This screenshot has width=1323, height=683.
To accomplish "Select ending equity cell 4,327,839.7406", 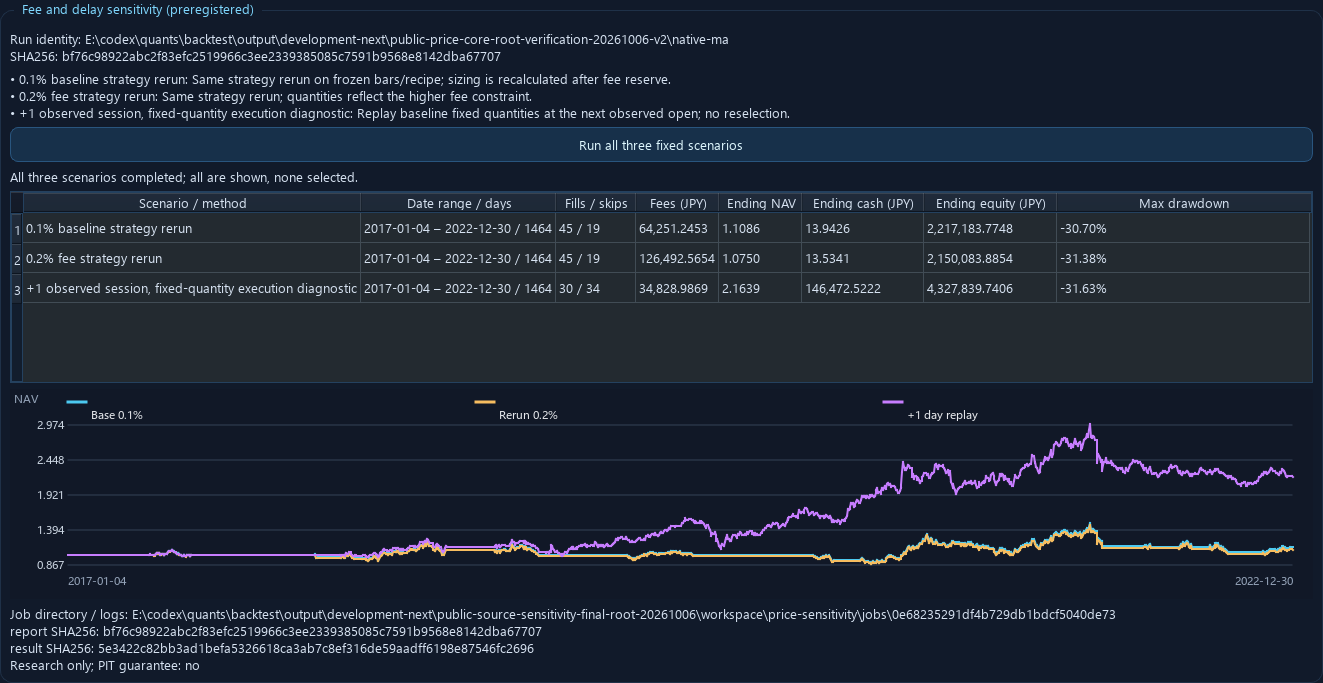I will point(990,288).
